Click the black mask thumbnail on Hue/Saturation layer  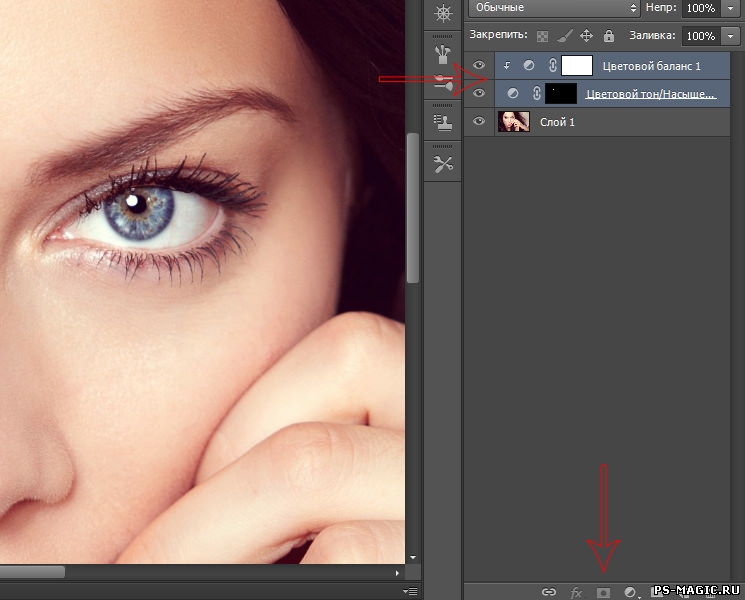pyautogui.click(x=561, y=94)
